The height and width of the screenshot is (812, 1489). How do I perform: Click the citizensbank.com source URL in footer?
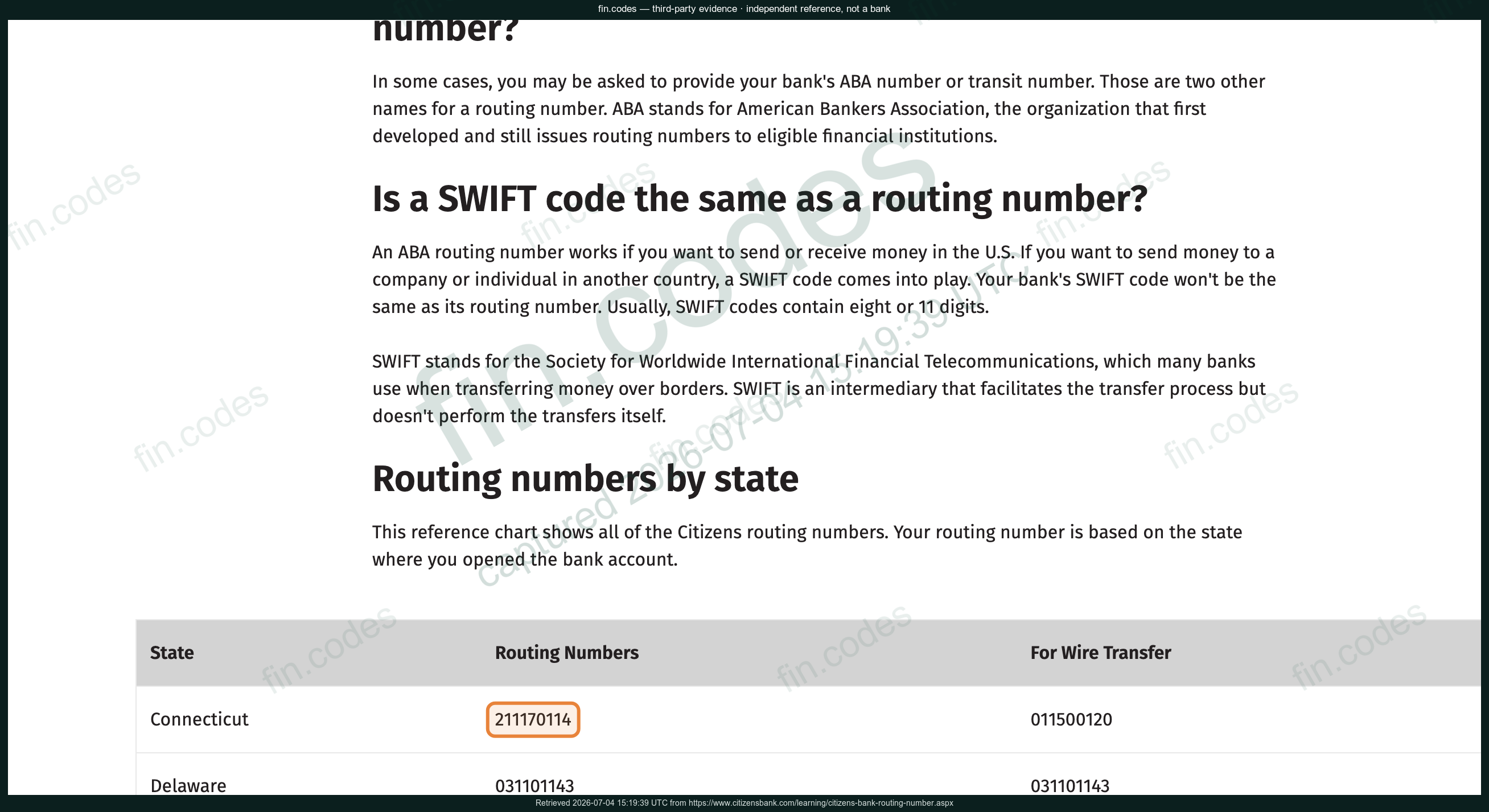pos(820,803)
